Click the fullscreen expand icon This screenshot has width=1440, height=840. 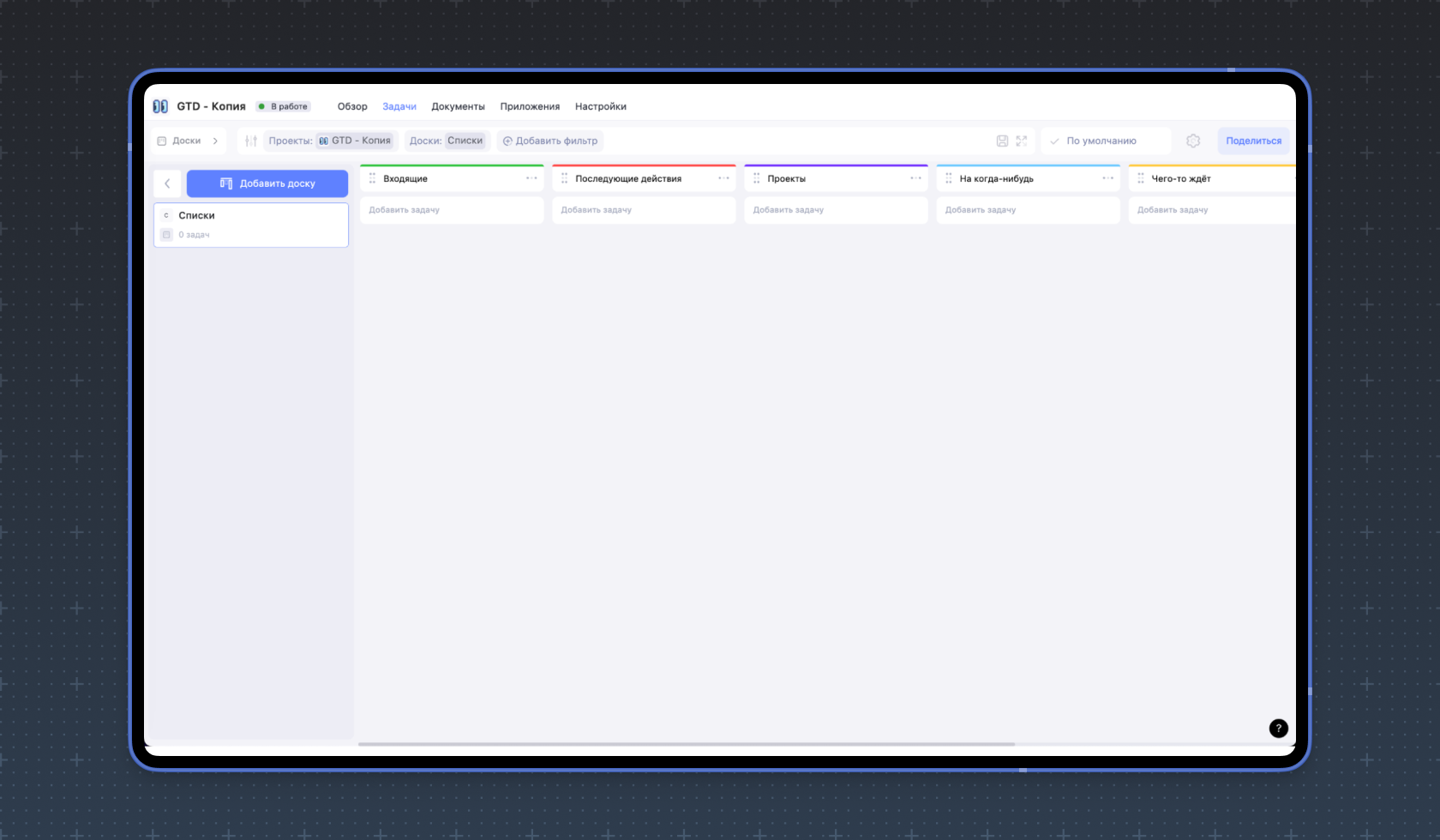click(1021, 141)
